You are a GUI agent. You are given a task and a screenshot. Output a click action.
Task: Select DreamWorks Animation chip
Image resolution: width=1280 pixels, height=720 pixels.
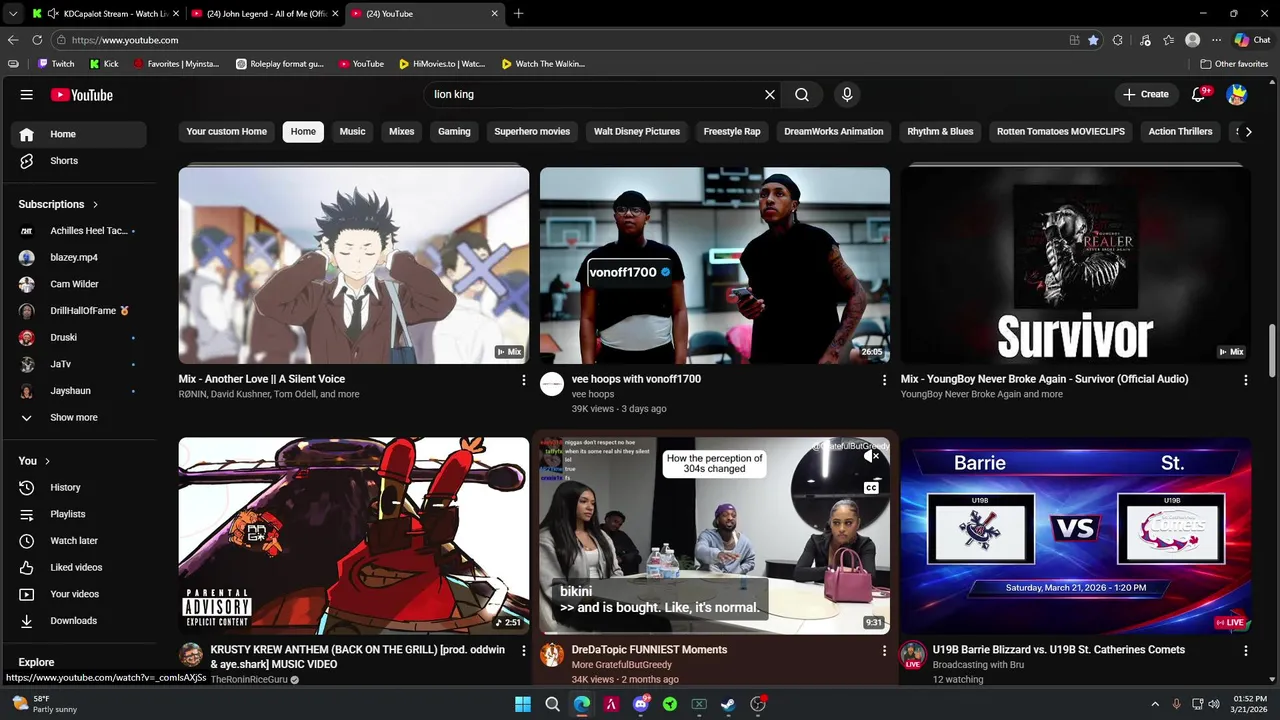click(834, 131)
